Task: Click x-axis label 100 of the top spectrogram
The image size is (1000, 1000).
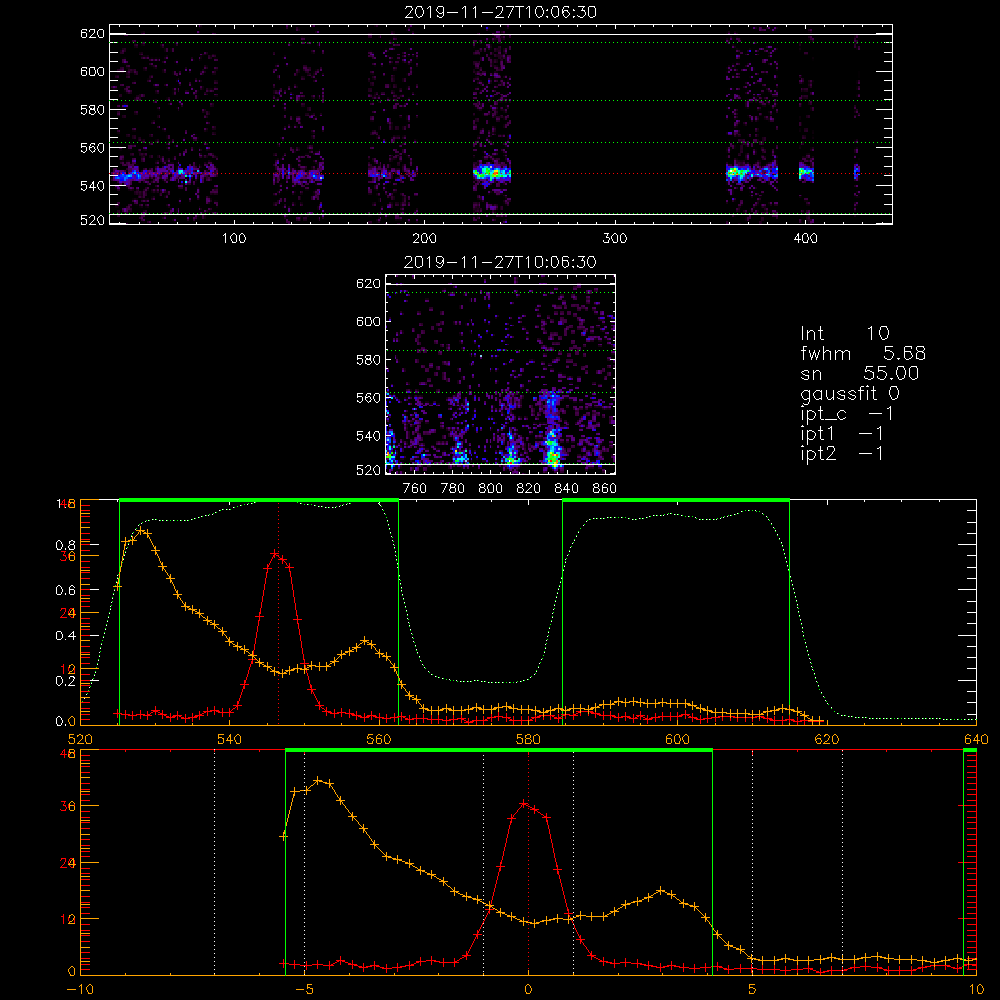Action: 234,239
